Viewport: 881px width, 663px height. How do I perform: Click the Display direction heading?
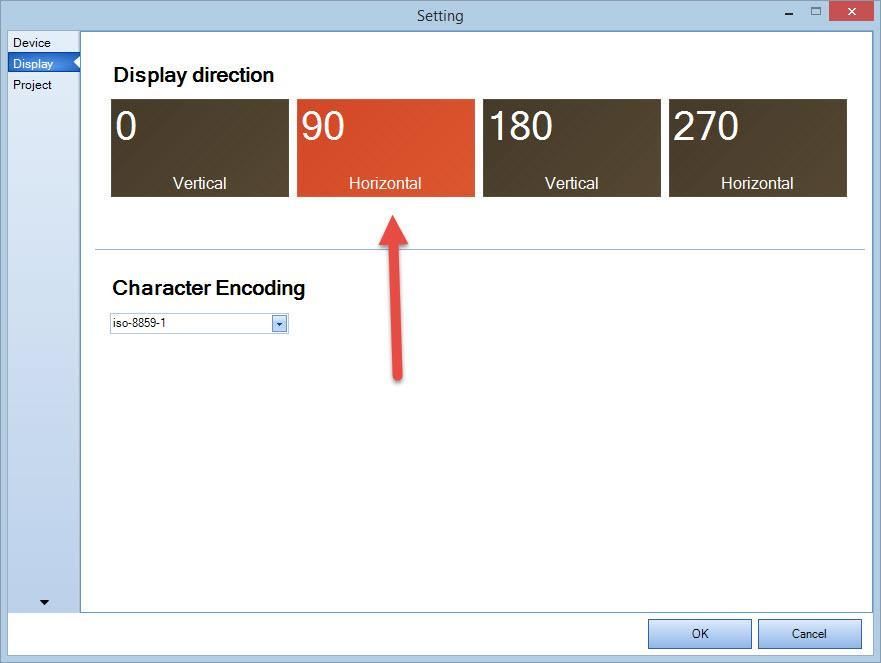(193, 75)
